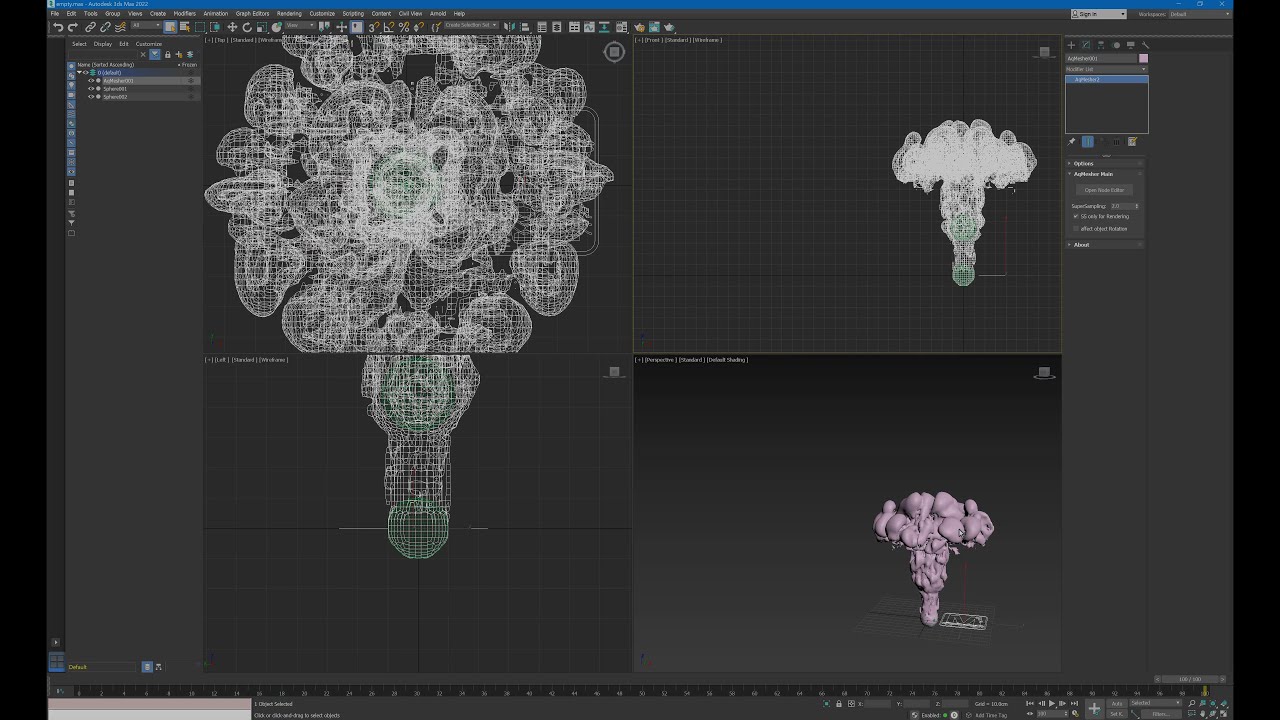
Task: Toggle visibility eye of Sphere002
Action: click(91, 97)
